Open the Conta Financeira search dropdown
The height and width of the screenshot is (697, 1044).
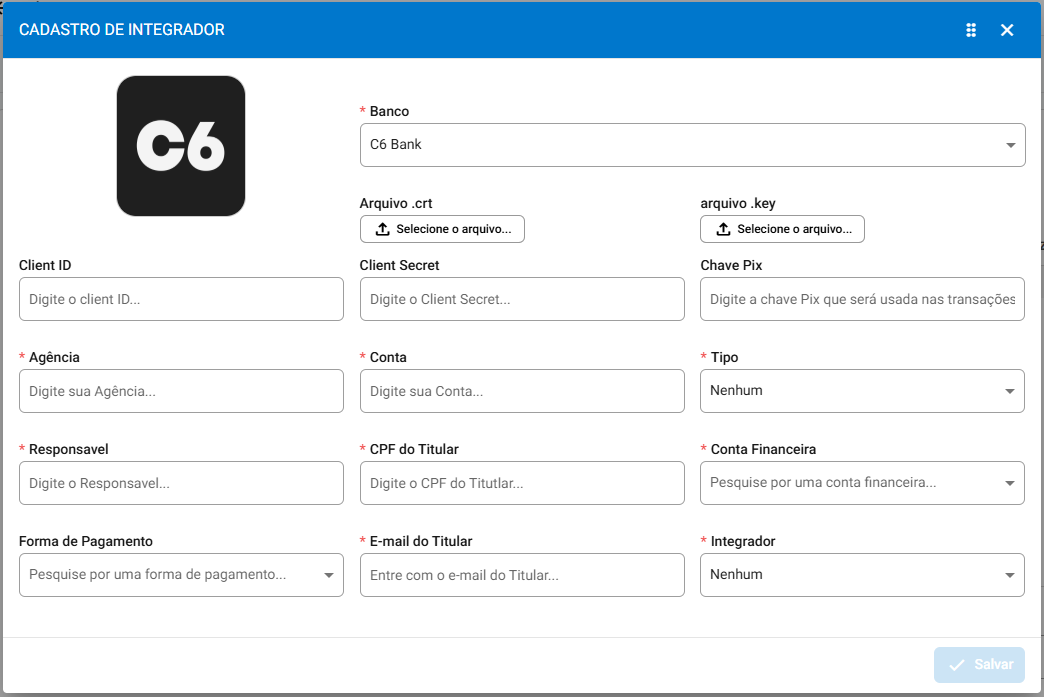pos(861,483)
